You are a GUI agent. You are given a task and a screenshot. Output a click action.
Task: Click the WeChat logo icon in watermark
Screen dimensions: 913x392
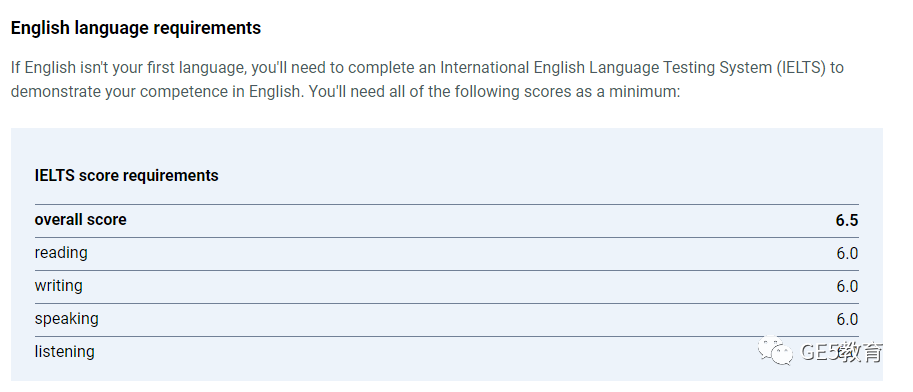(774, 350)
